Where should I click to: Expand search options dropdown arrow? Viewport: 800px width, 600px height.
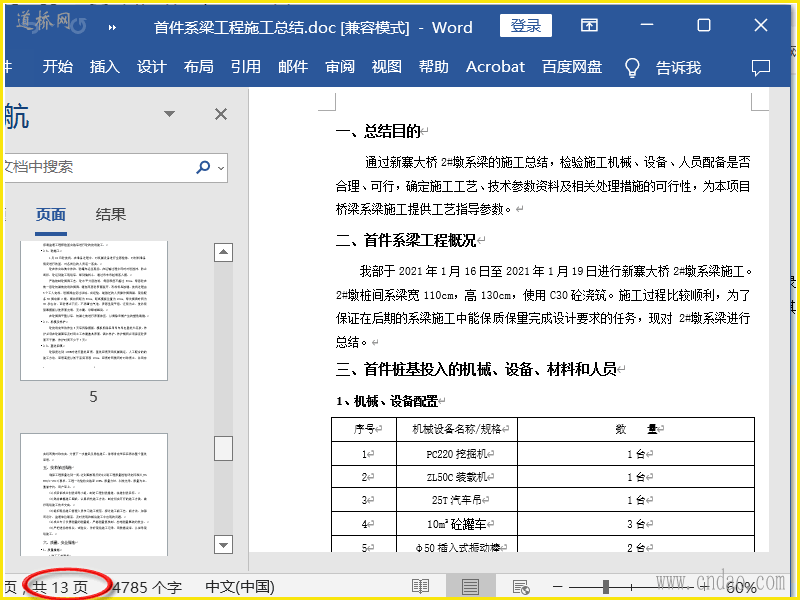click(x=221, y=167)
